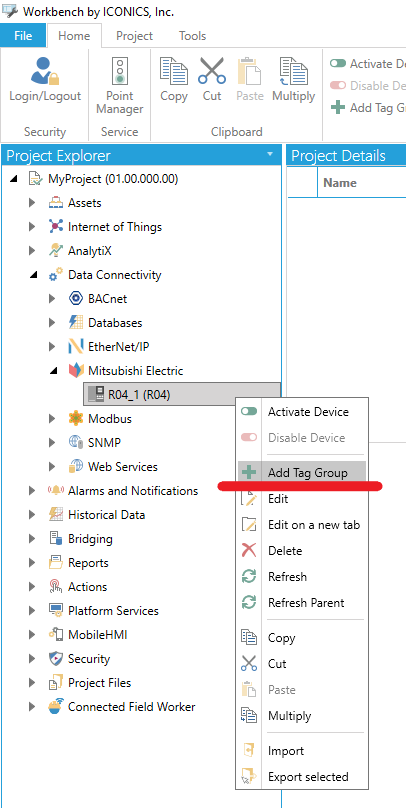
Task: Click the Assets tree icon
Action: [x=56, y=203]
